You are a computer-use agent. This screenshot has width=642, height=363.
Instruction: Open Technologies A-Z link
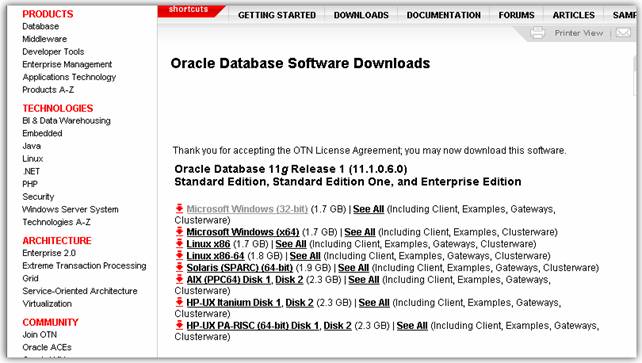[x=57, y=222]
